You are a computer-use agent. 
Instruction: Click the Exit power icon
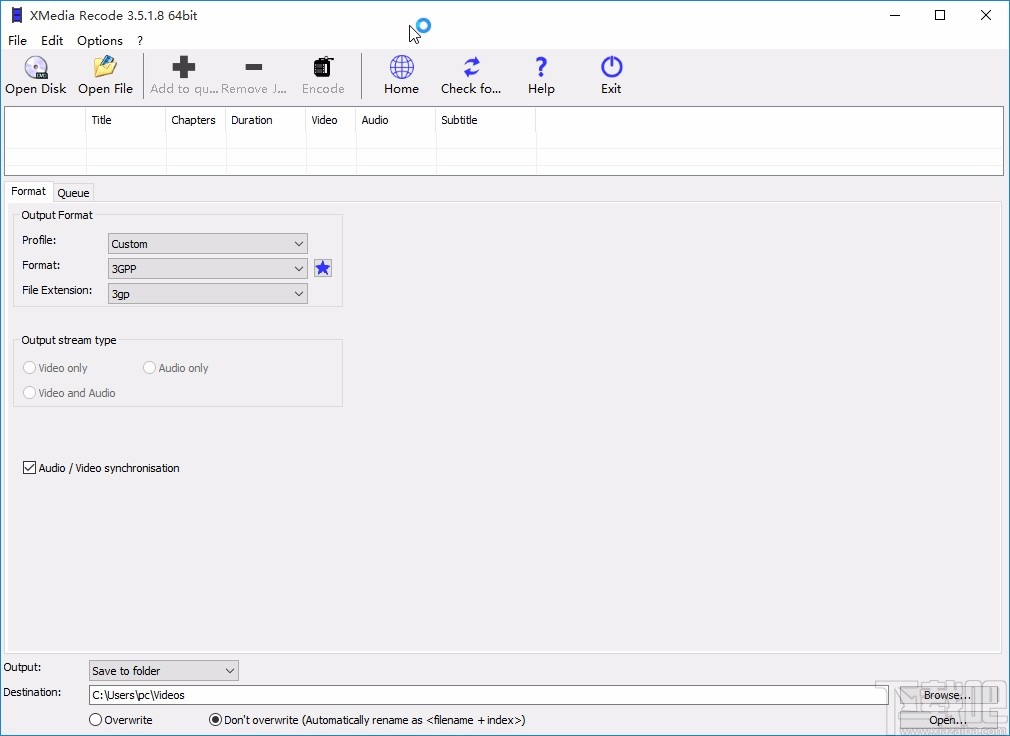[x=611, y=68]
